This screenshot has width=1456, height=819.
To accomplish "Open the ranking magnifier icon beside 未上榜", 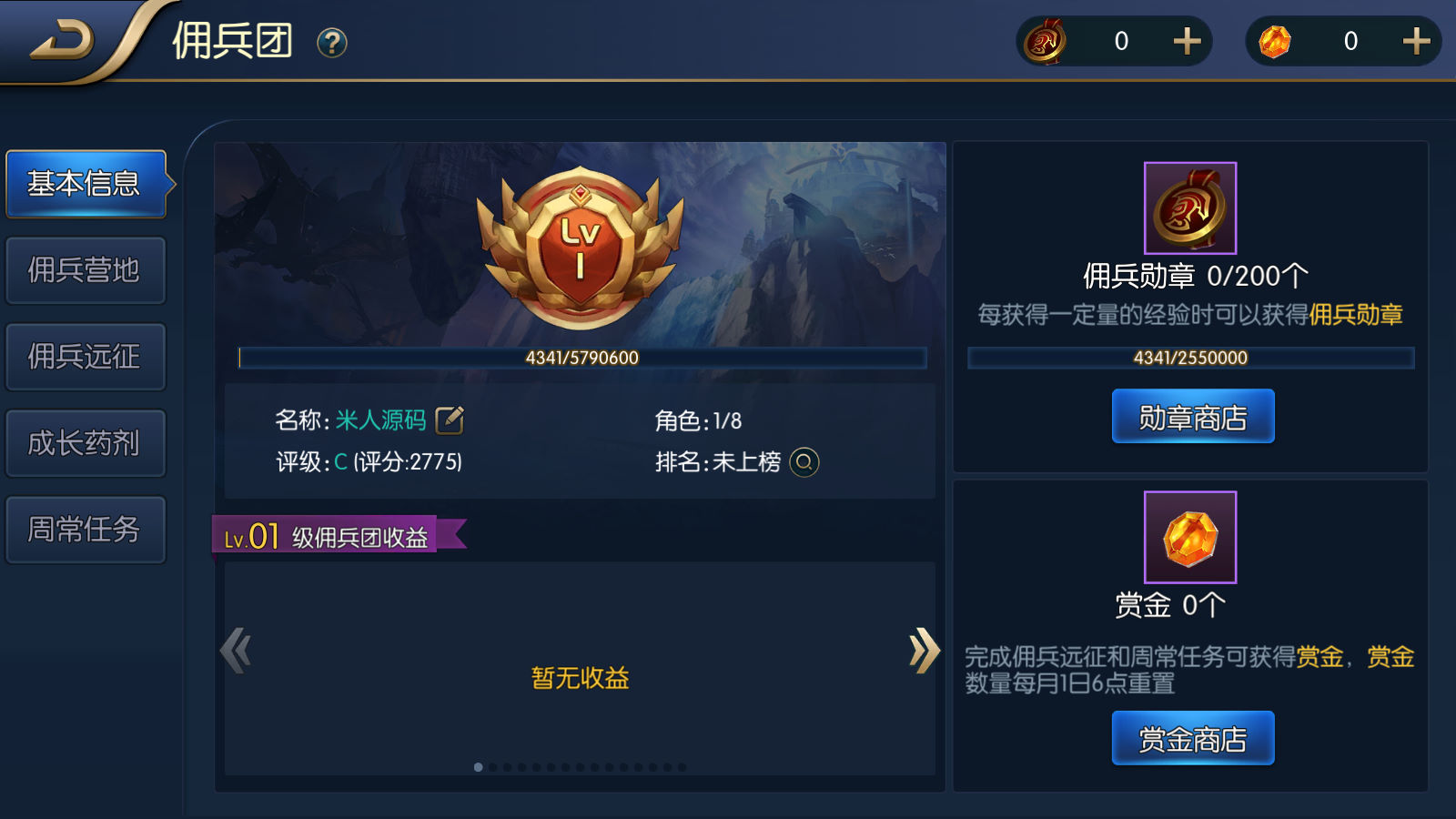I will 804,462.
